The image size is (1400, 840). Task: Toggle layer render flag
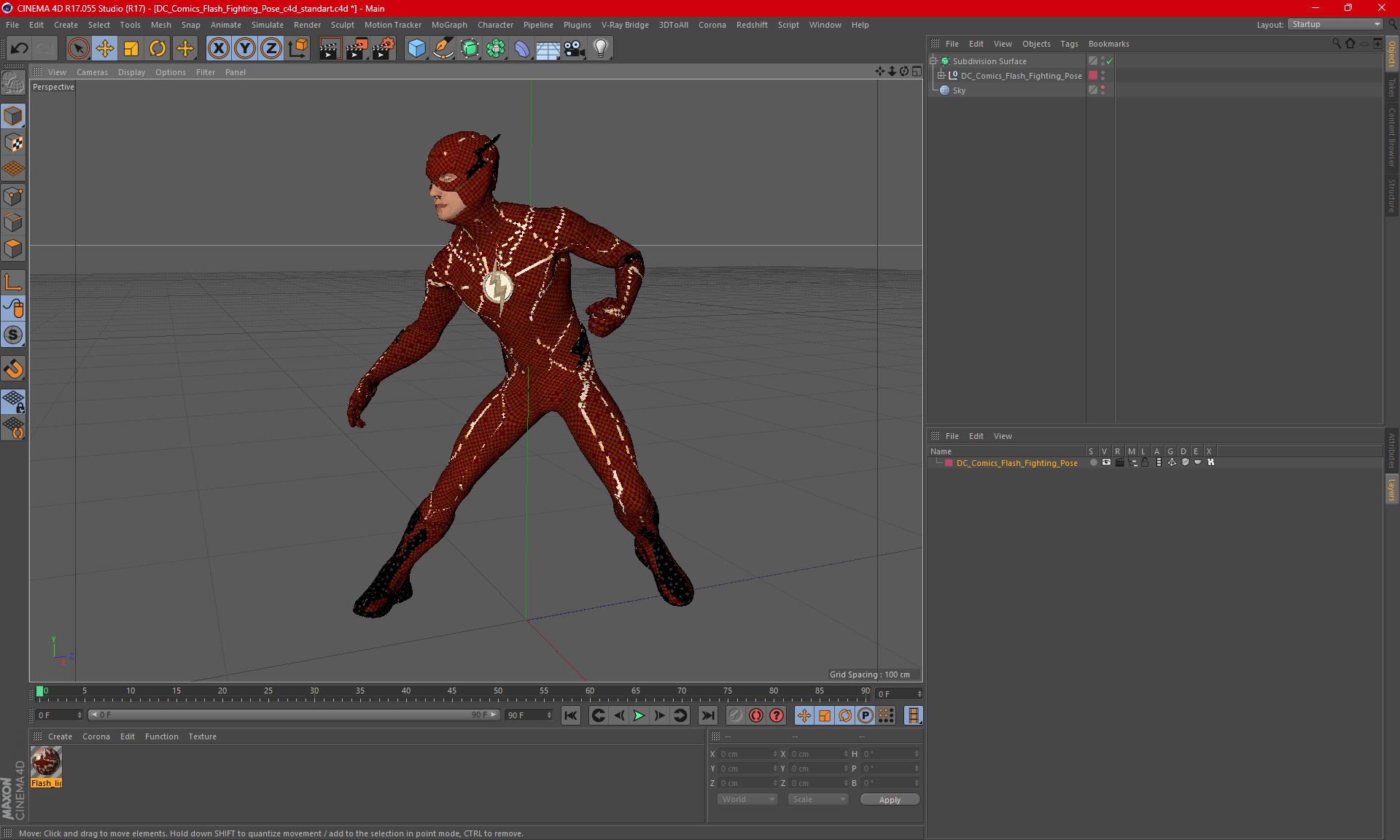pyautogui.click(x=1119, y=462)
